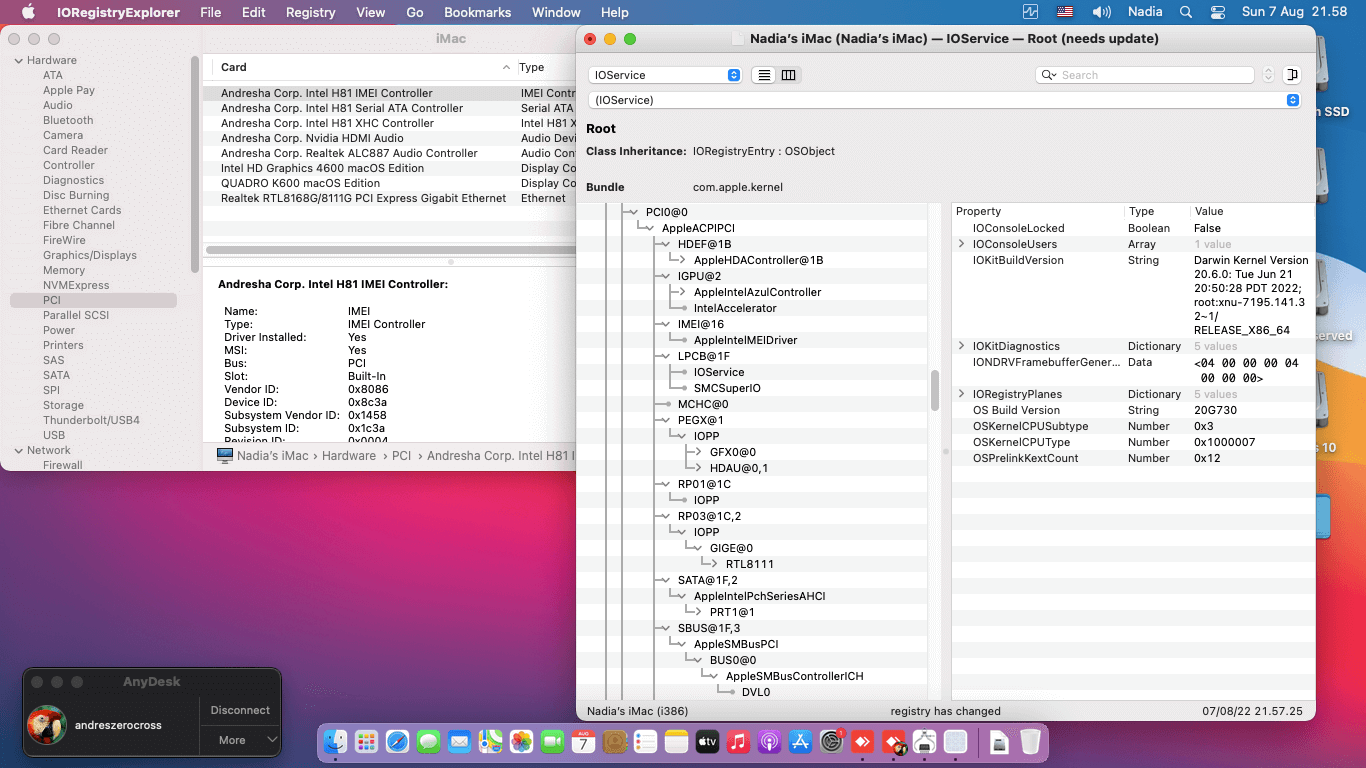The width and height of the screenshot is (1366, 768).
Task: Open Podcasts from the Dock
Action: tap(769, 742)
